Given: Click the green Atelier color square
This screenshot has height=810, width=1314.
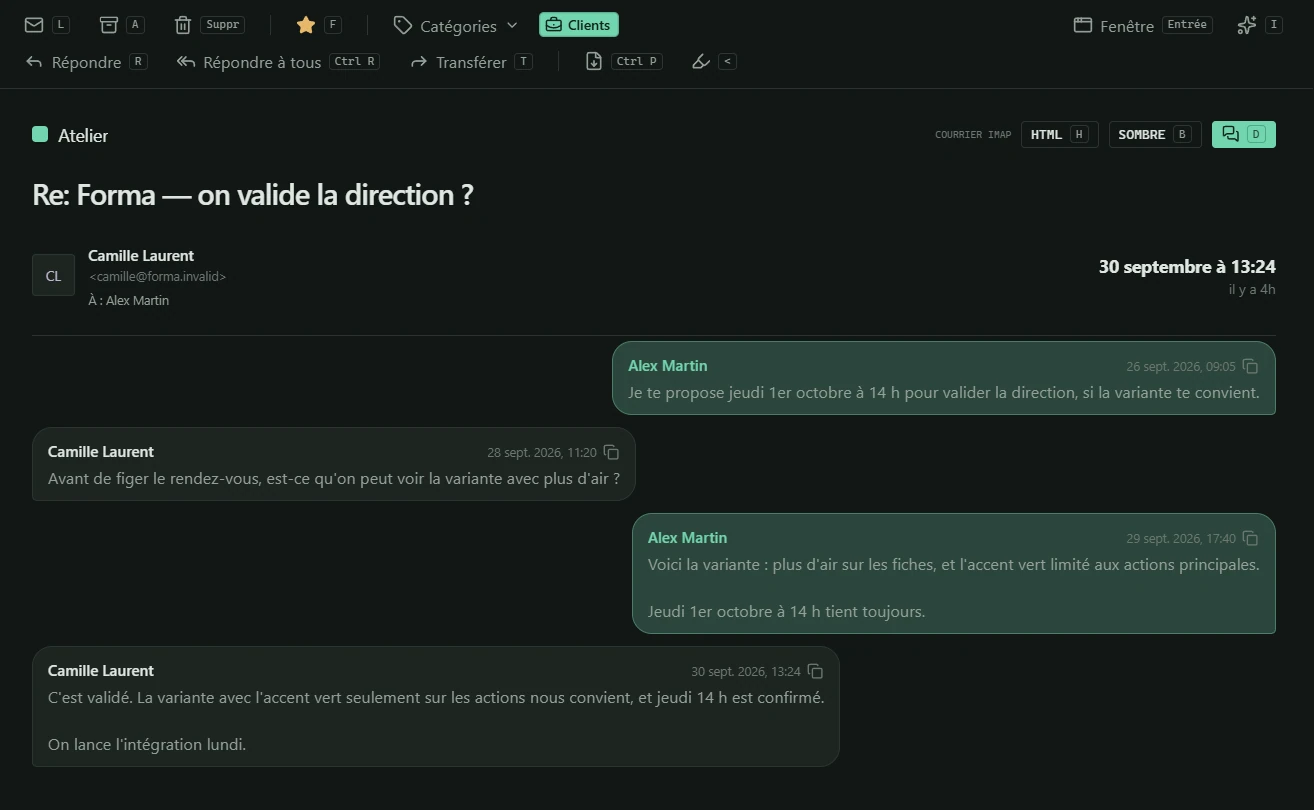Looking at the screenshot, I should tap(40, 134).
